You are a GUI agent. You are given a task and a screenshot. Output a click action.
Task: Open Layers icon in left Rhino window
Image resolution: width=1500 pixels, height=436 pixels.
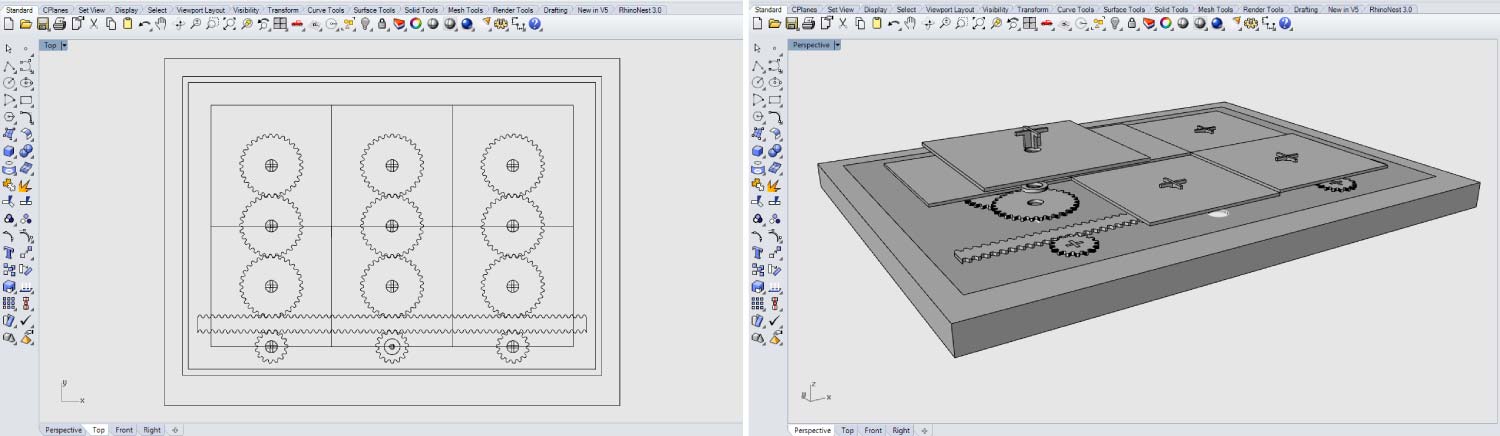[399, 24]
